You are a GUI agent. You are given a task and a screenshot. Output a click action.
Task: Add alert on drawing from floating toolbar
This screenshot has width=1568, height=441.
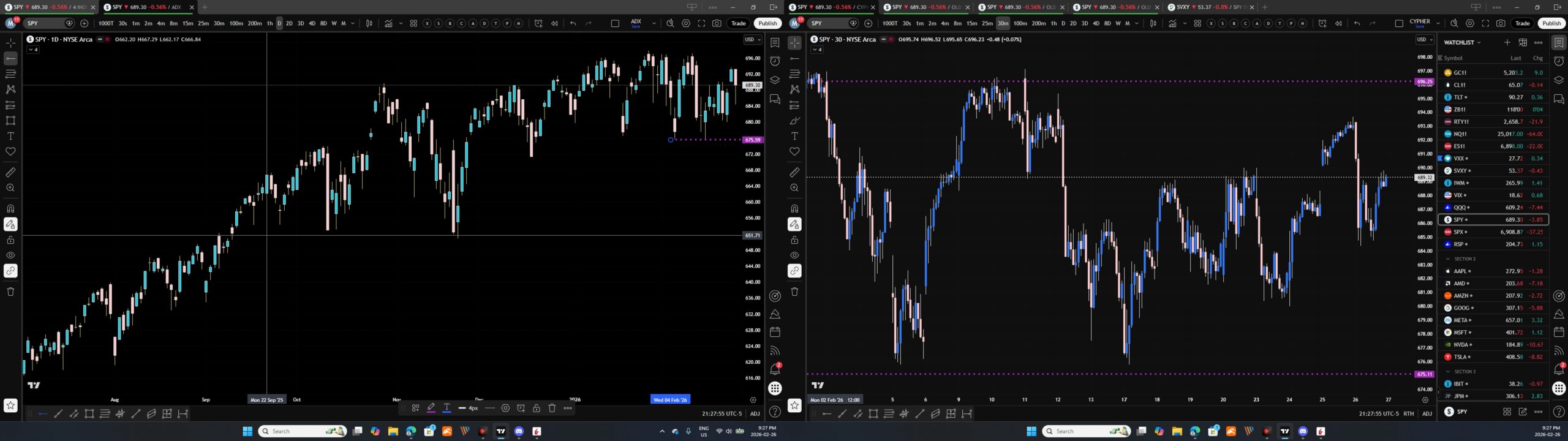[521, 408]
